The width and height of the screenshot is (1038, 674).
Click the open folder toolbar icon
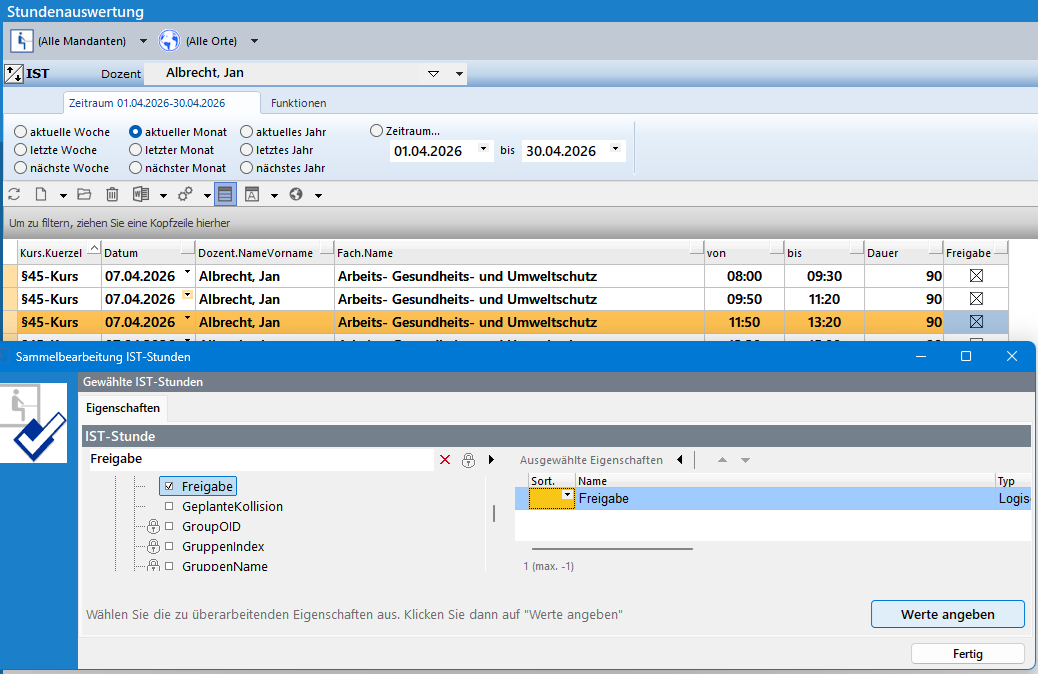coord(84,194)
